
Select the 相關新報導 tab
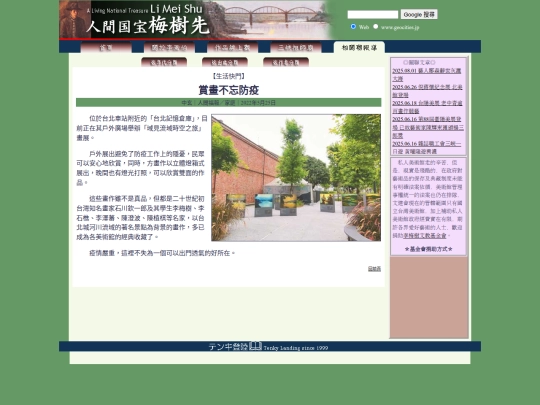[x=359, y=47]
